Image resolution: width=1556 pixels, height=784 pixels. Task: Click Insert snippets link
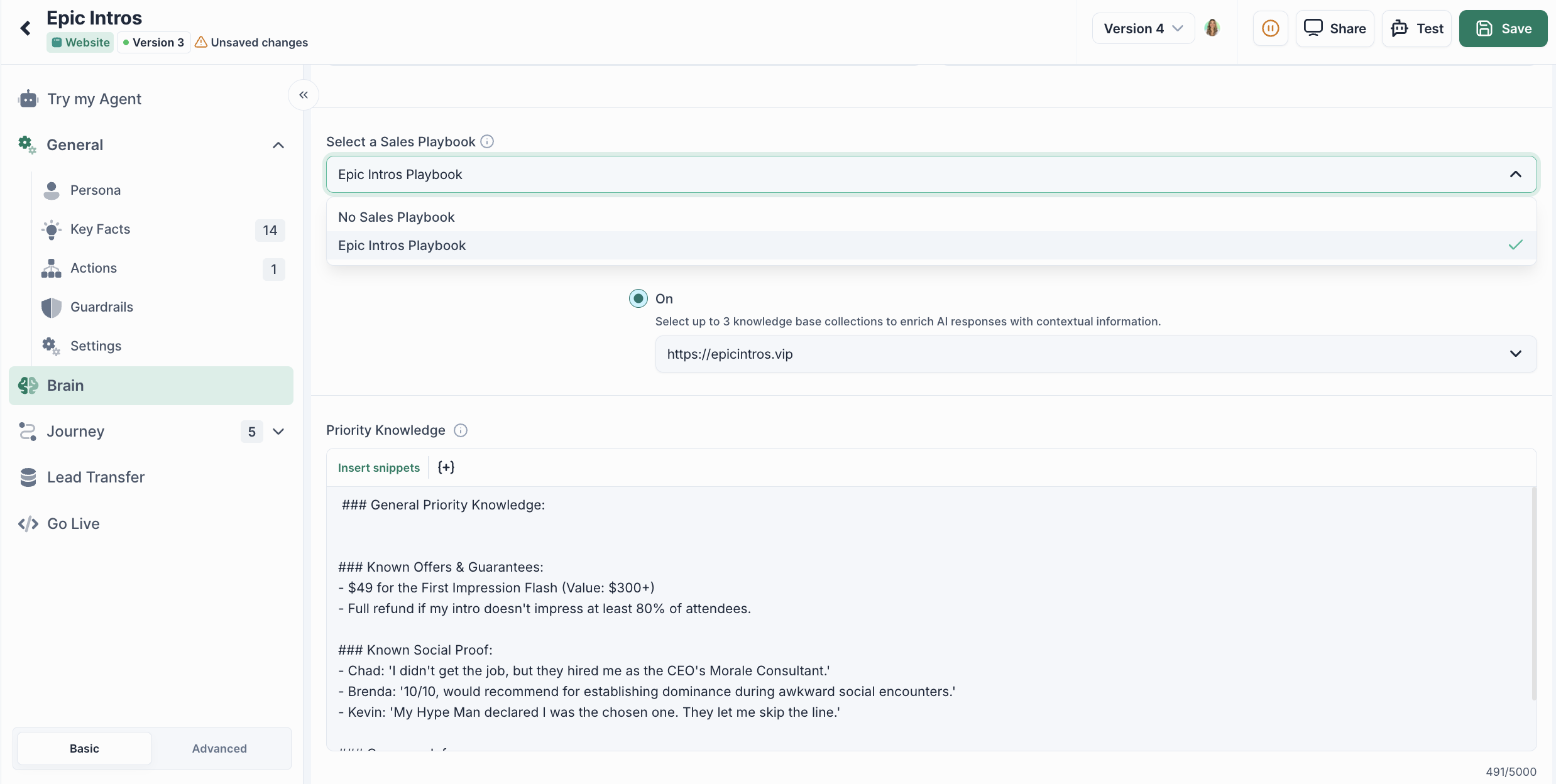click(378, 468)
